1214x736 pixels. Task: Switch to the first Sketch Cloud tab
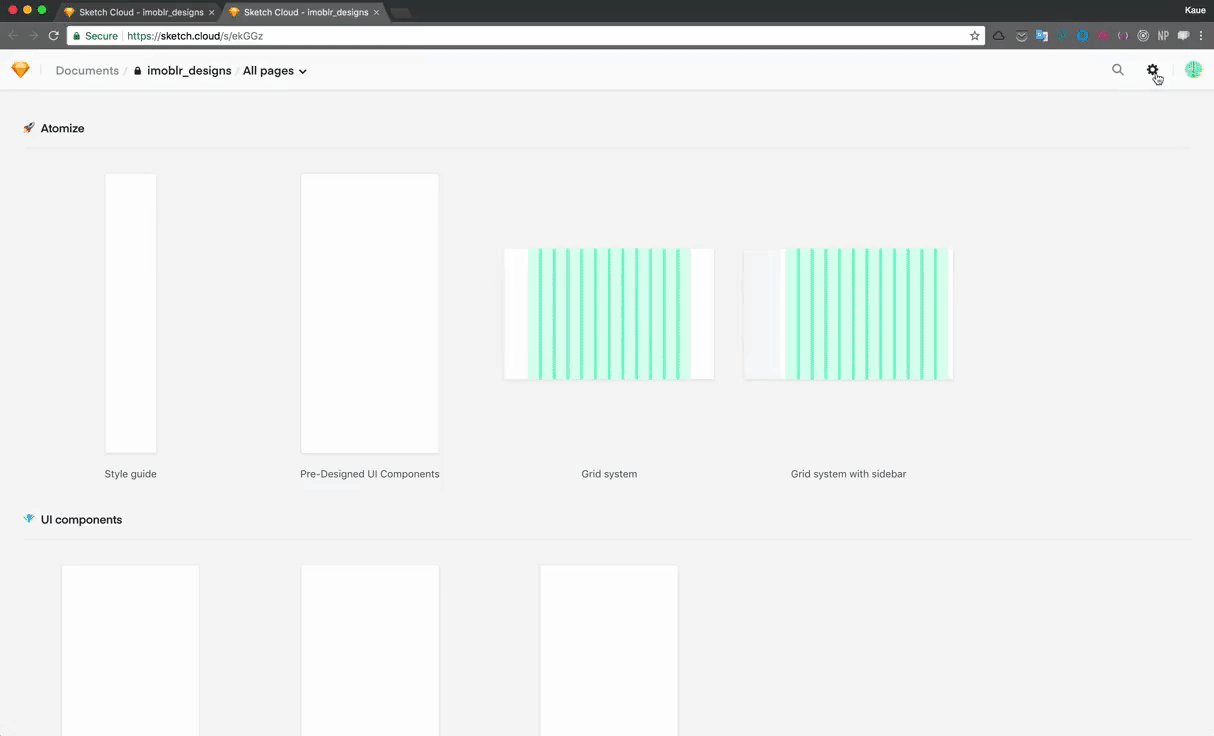137,12
